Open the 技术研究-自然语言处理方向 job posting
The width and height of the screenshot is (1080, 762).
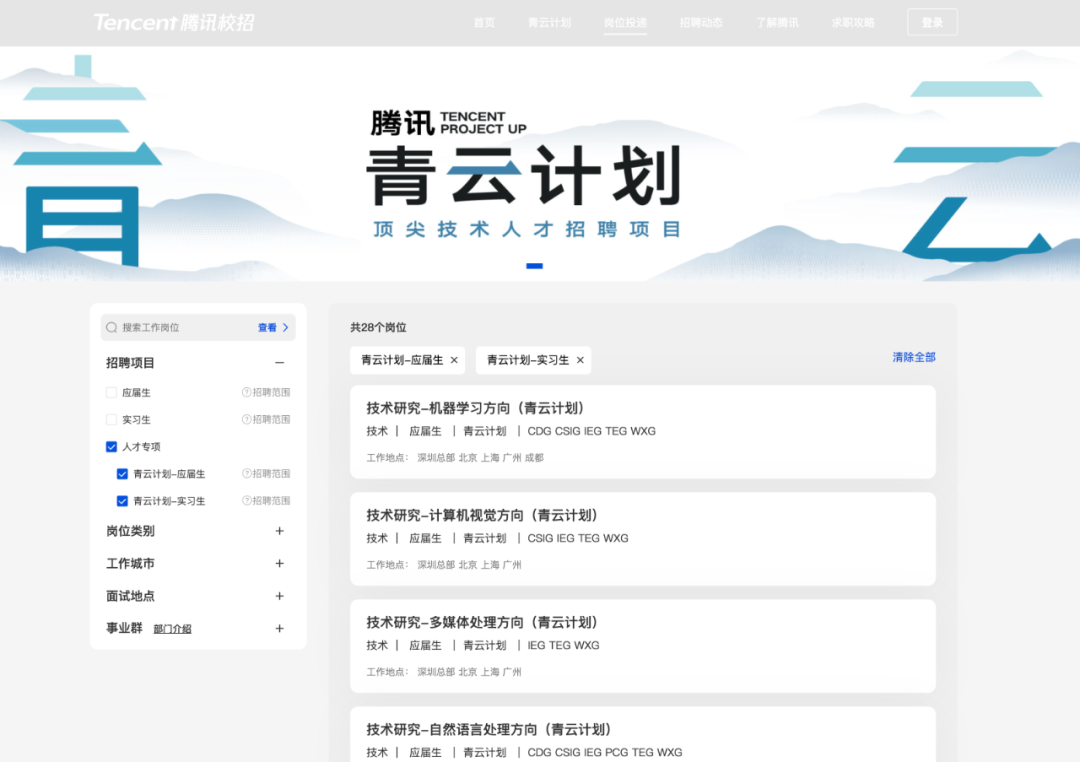pos(643,734)
